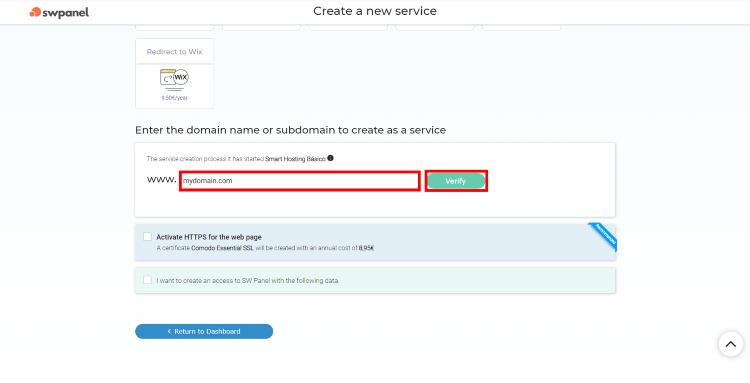Click Return to Dashboard button
This screenshot has width=750, height=383.
[x=204, y=331]
